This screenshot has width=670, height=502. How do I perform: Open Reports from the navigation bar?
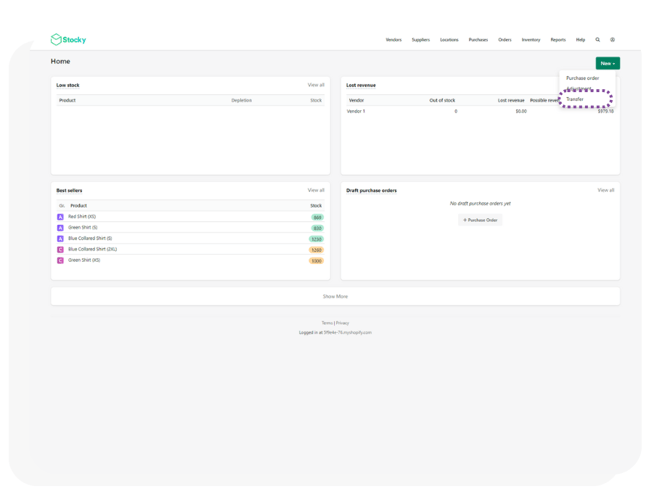click(x=557, y=40)
